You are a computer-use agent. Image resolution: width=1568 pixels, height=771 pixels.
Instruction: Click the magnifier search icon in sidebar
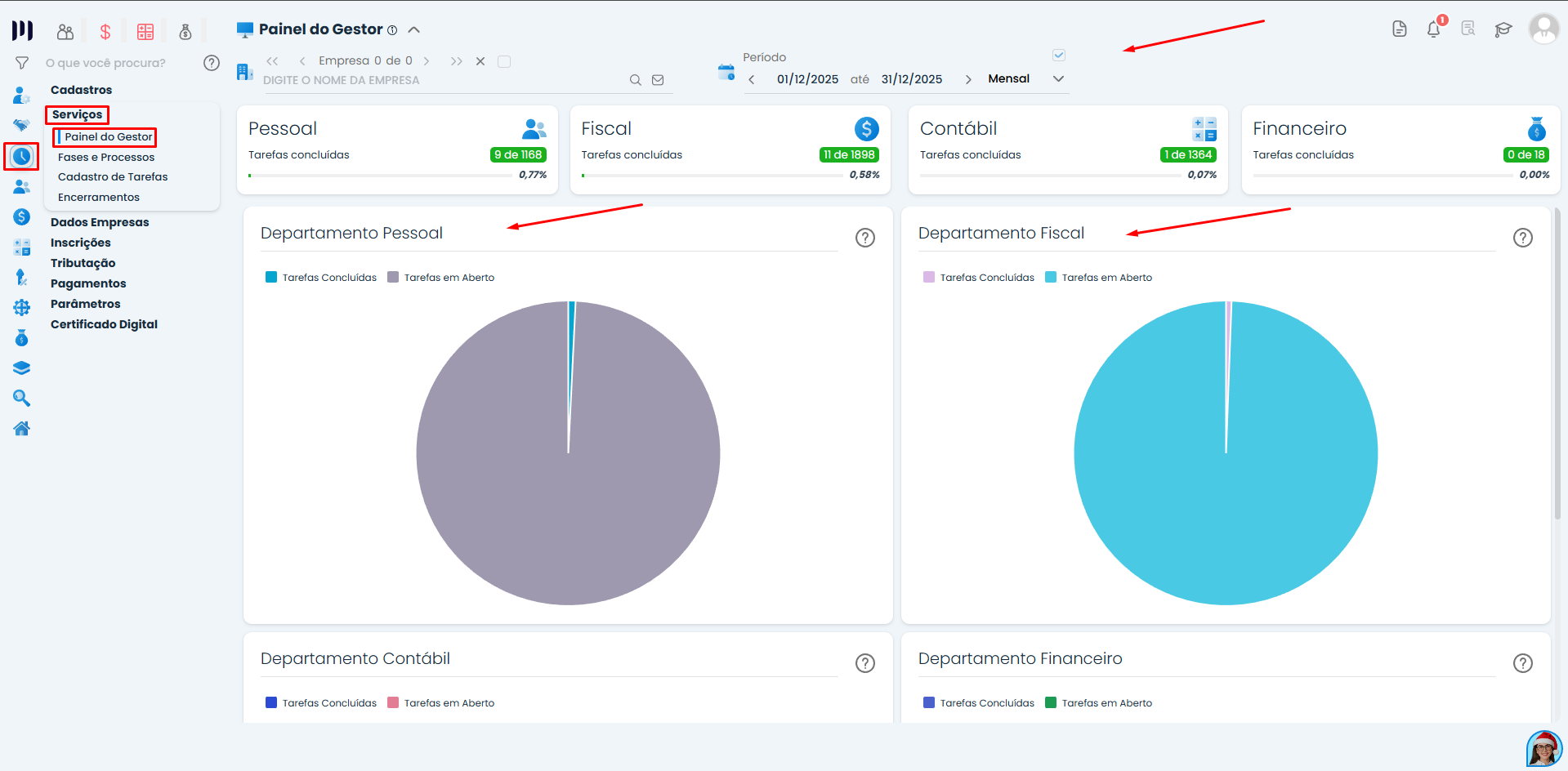pyautogui.click(x=22, y=399)
